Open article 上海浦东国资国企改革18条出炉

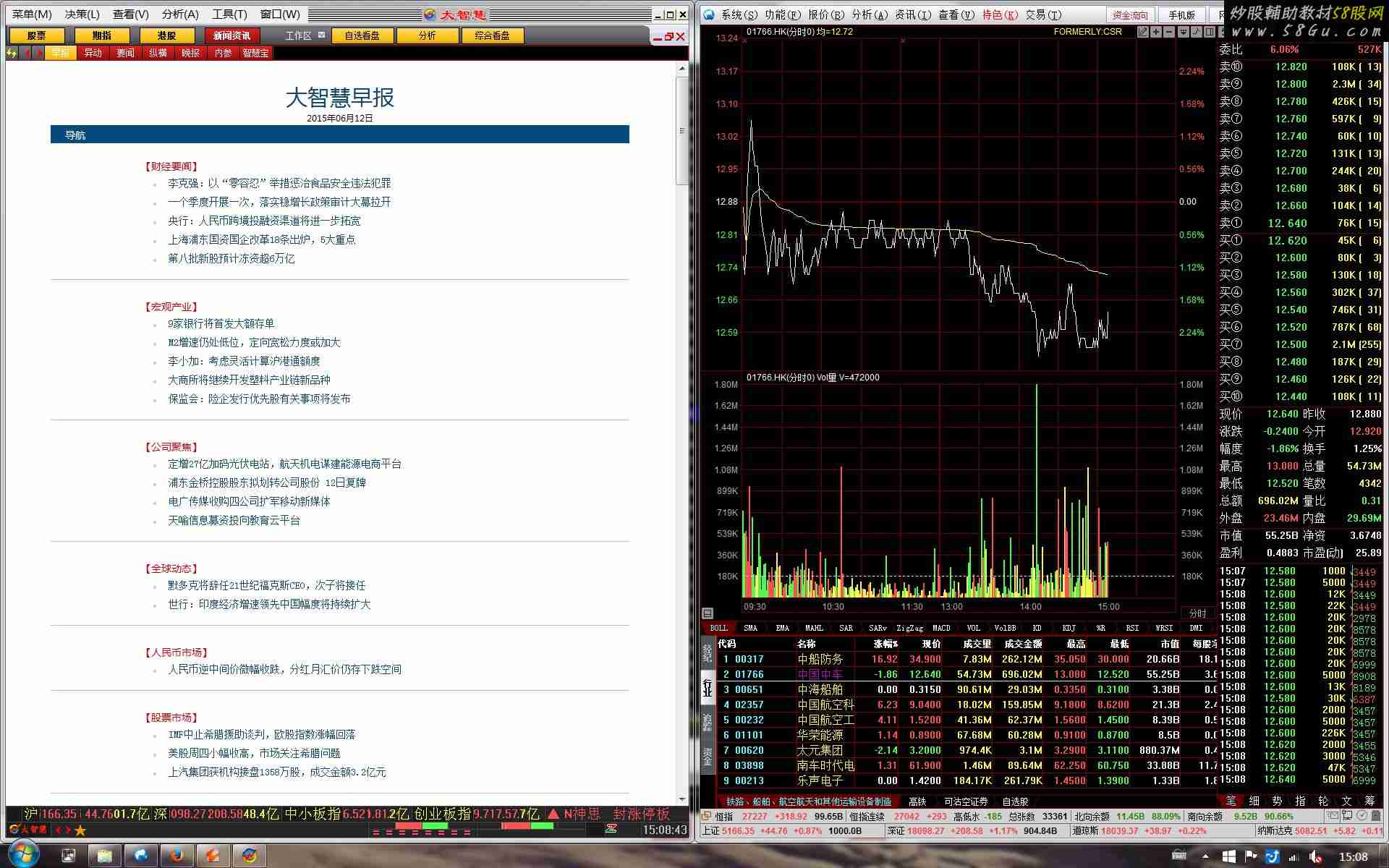click(x=262, y=240)
